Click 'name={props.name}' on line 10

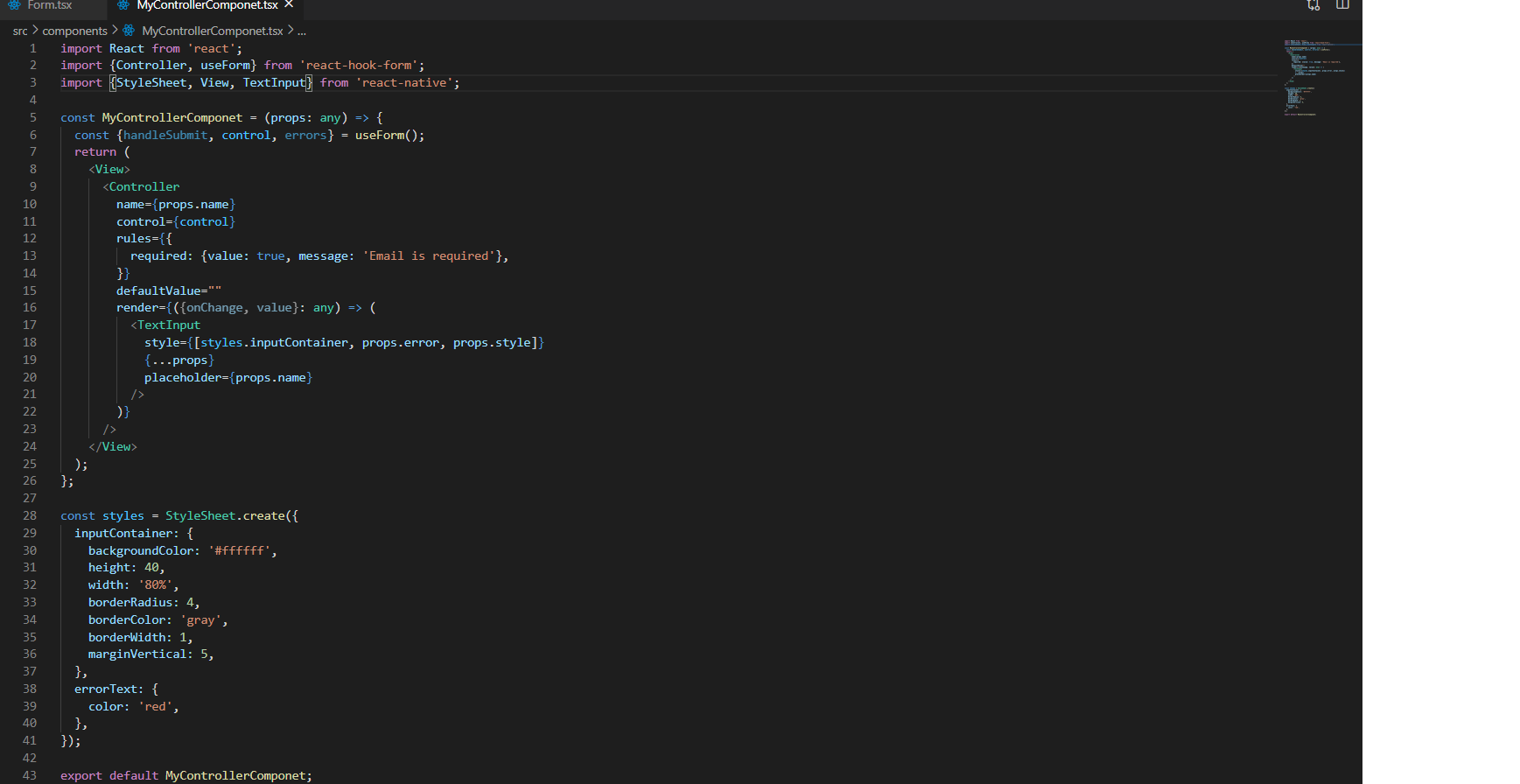176,204
